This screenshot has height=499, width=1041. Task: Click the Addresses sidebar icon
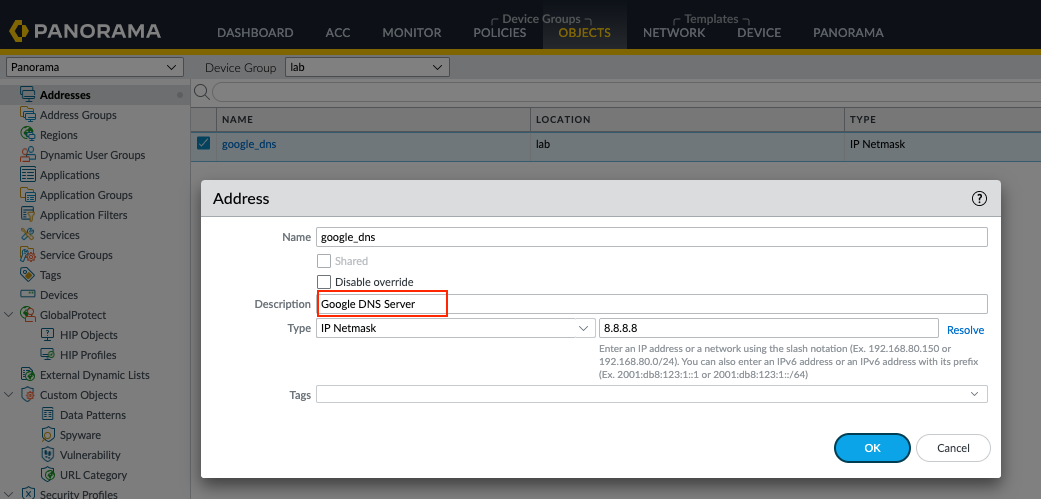point(28,94)
